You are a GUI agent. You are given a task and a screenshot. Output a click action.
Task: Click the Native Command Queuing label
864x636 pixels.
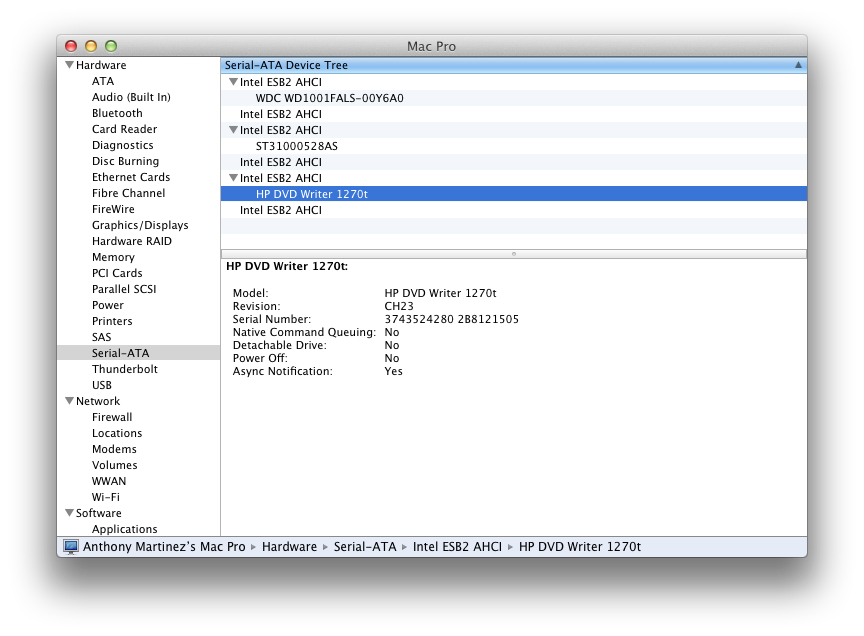pyautogui.click(x=304, y=332)
